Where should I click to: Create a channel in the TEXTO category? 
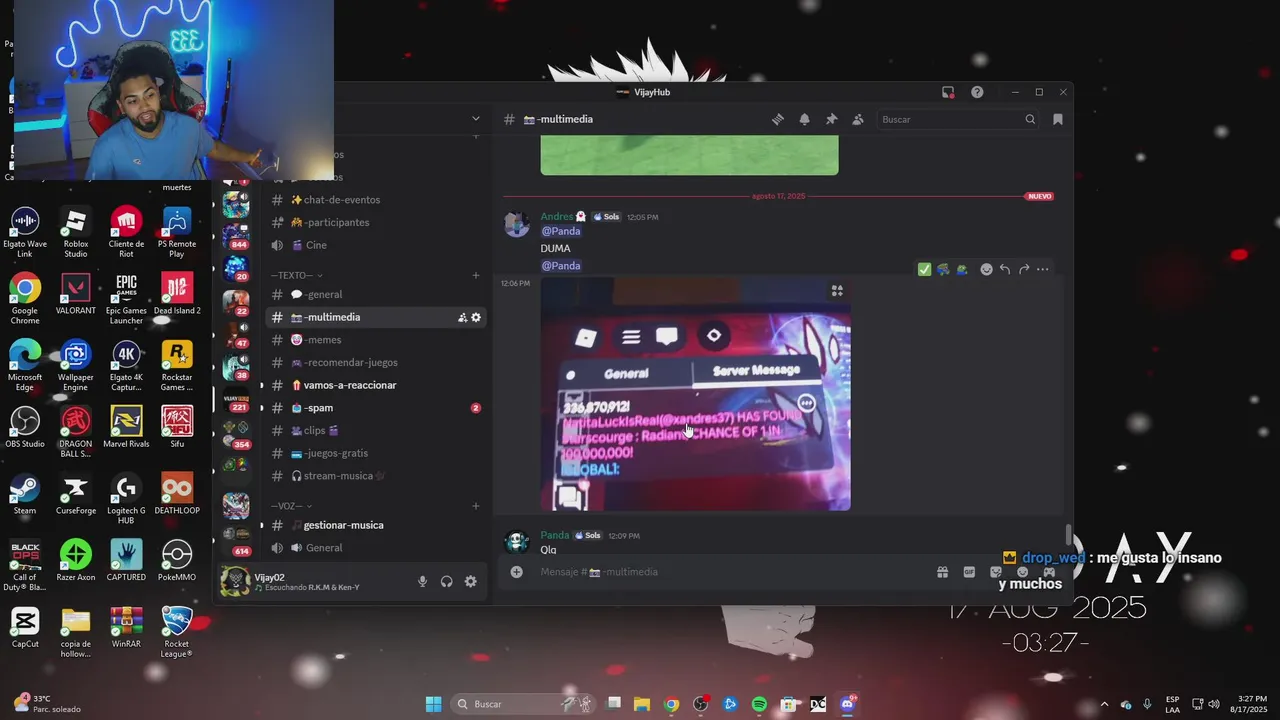(x=476, y=275)
